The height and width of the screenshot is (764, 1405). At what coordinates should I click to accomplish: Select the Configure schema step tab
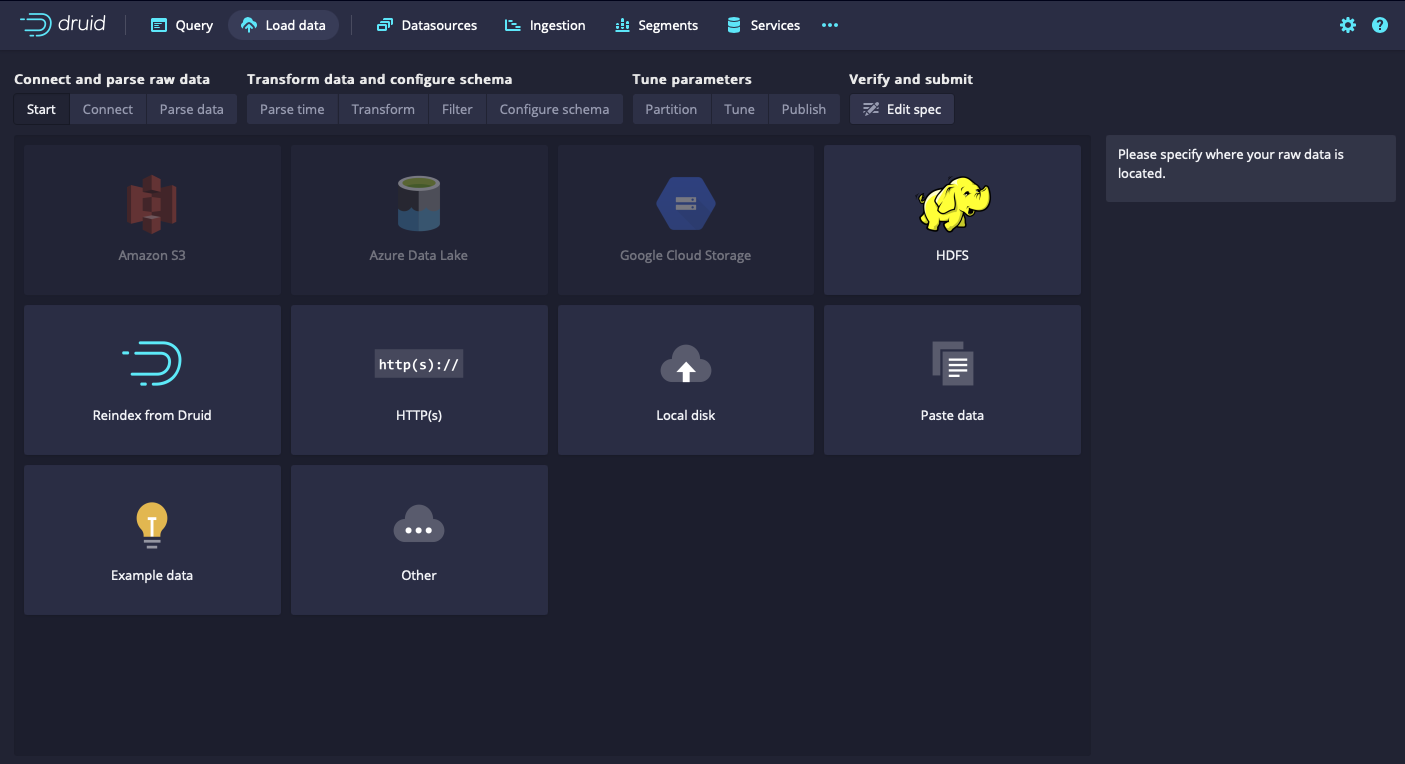point(554,109)
